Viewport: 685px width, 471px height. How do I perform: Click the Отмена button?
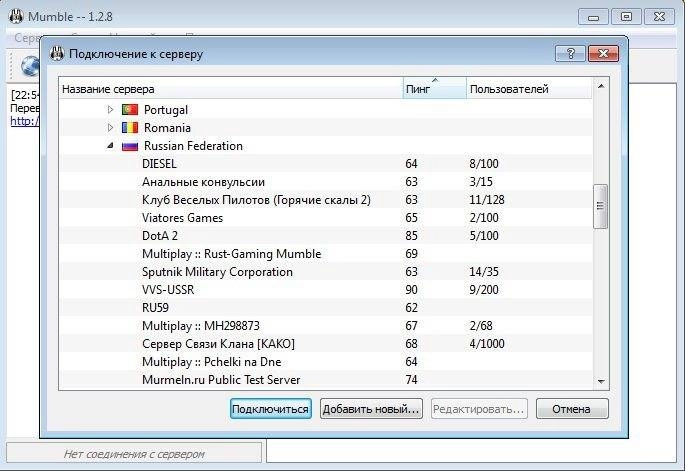click(572, 409)
